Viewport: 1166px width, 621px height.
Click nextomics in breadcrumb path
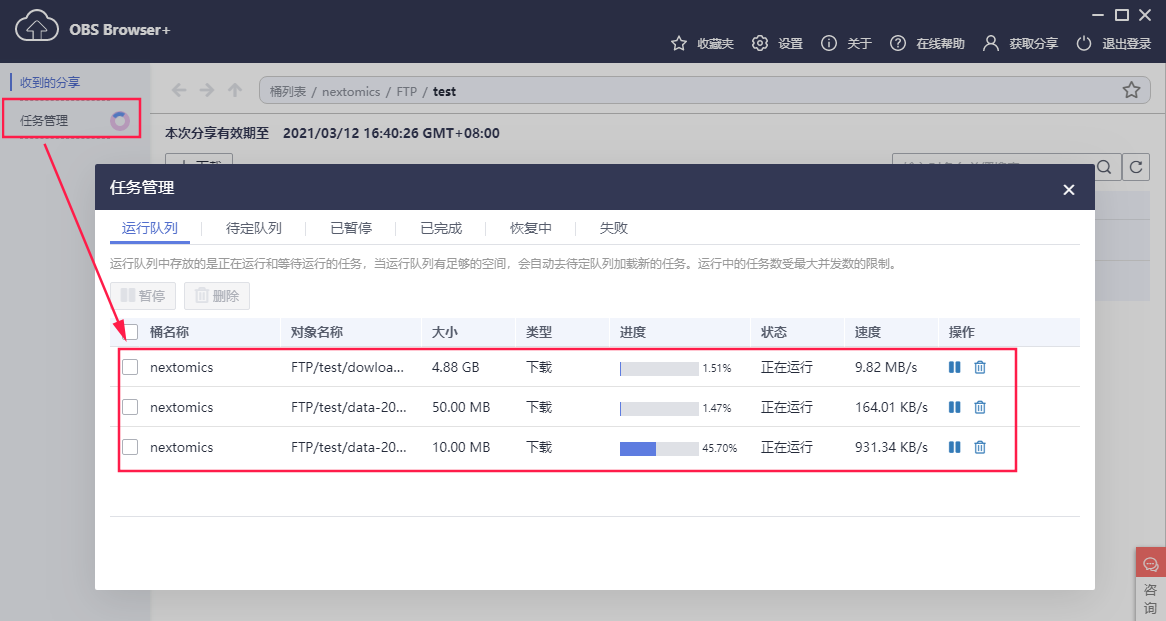(351, 91)
